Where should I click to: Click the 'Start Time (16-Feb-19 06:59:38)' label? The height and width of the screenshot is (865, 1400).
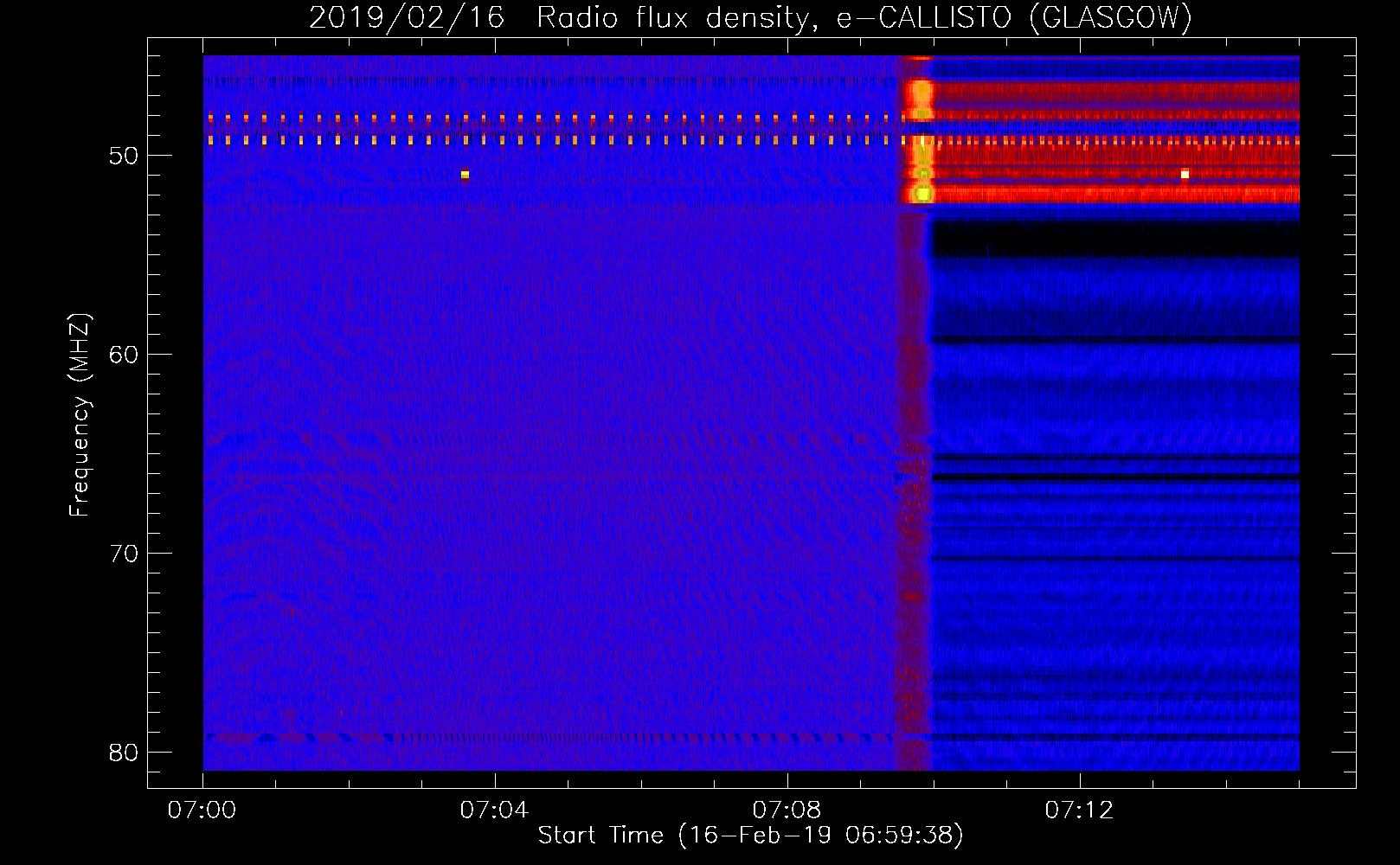[x=750, y=836]
